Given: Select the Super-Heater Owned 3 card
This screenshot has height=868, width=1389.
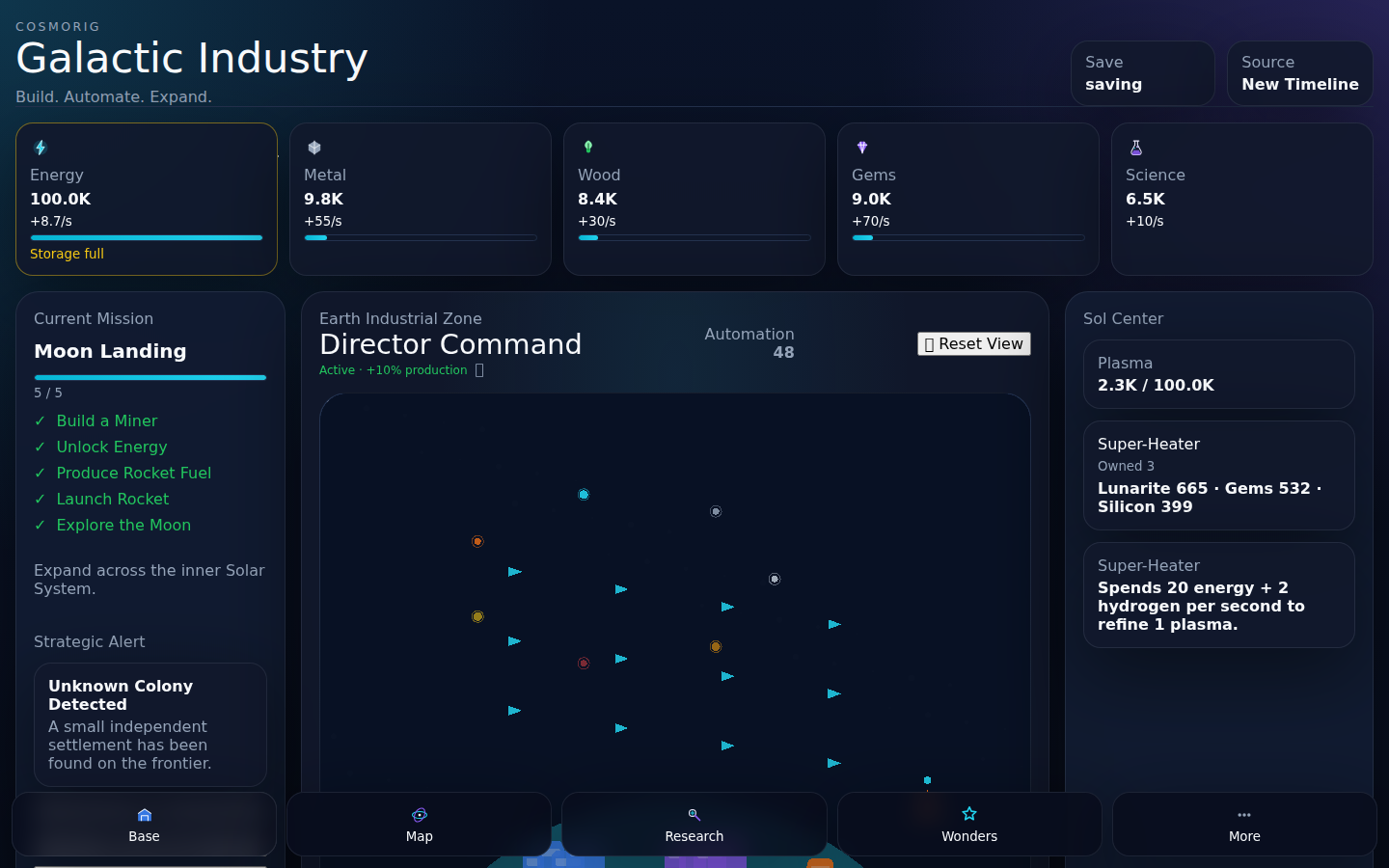Looking at the screenshot, I should [x=1219, y=475].
